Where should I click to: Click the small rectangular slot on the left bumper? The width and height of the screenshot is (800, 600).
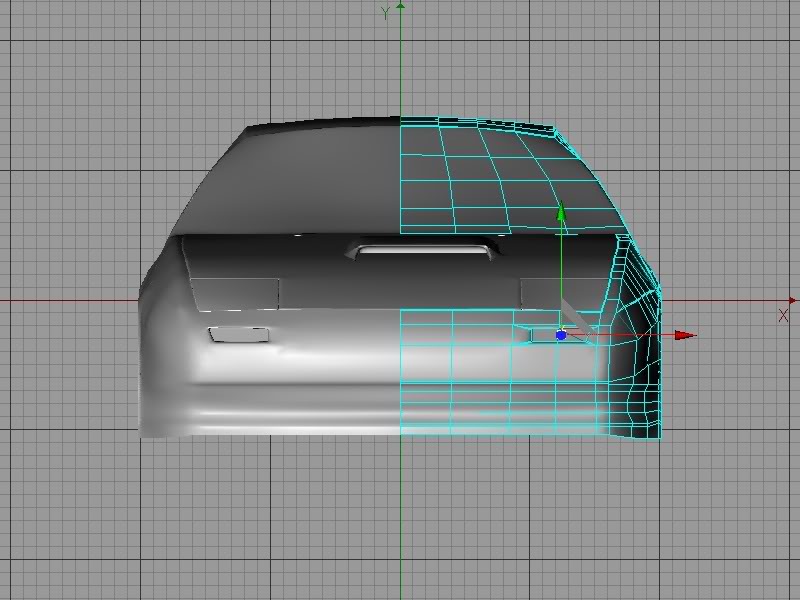click(x=238, y=335)
